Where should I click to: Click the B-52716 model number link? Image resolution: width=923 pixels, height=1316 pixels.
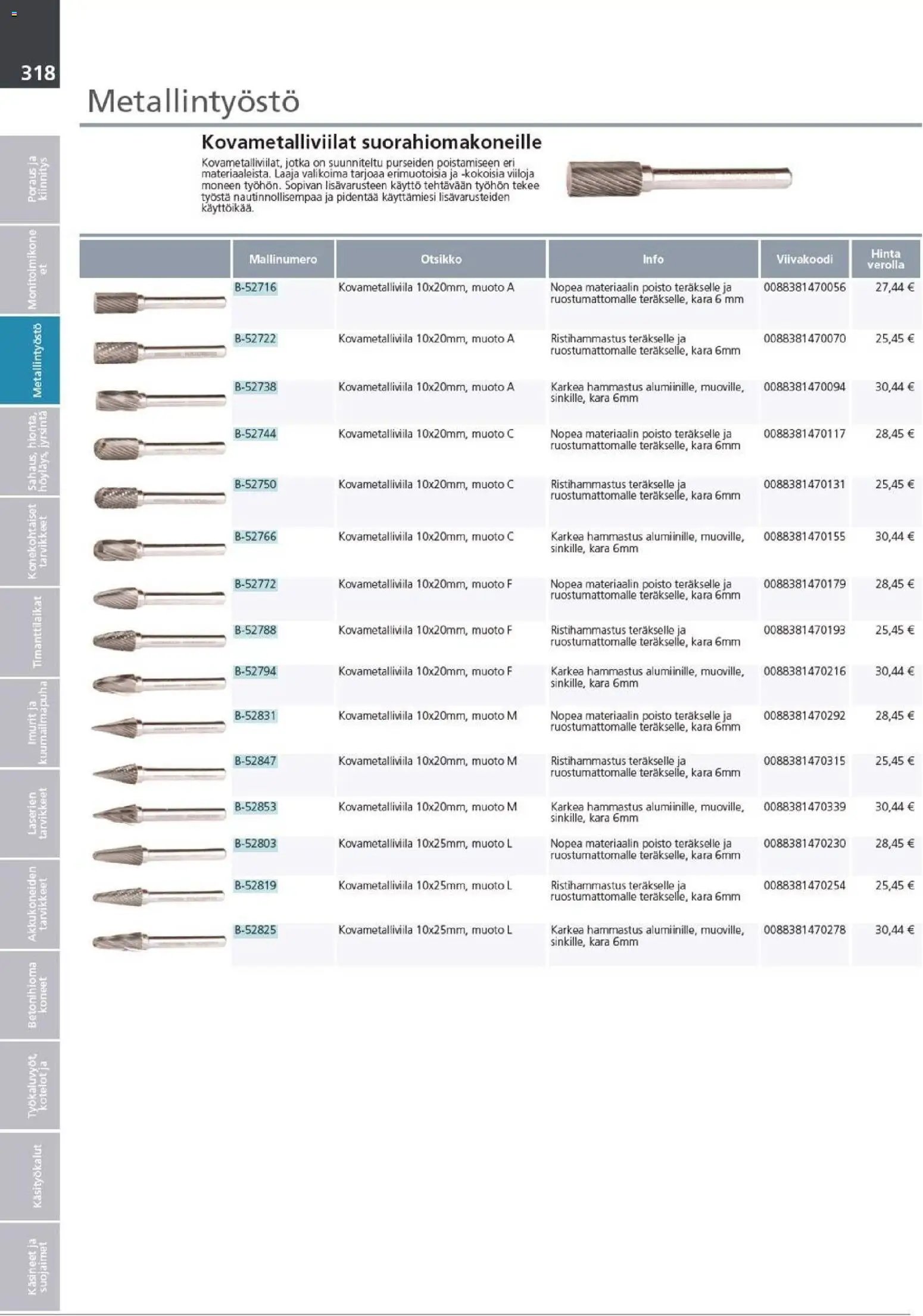[x=255, y=287]
